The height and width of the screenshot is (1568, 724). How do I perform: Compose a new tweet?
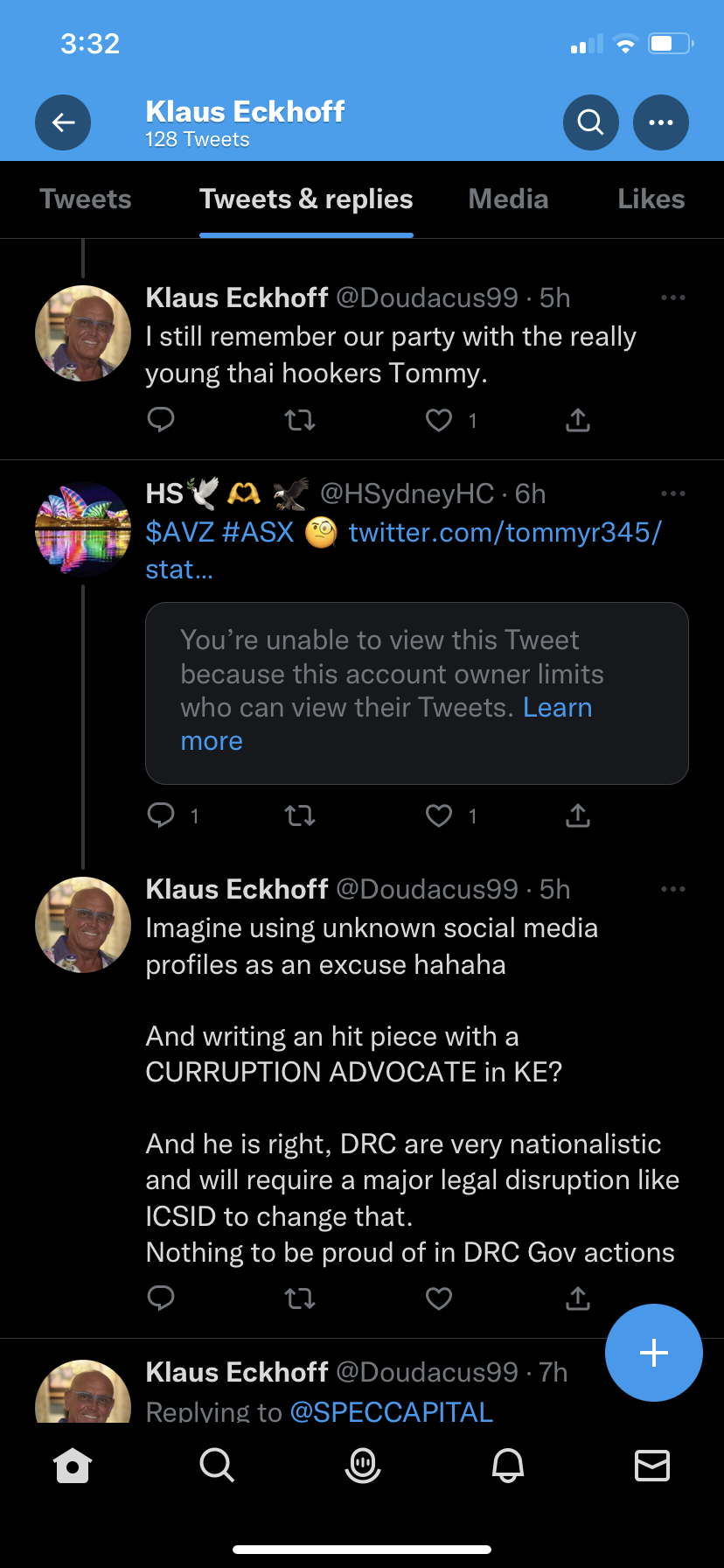coord(654,1353)
